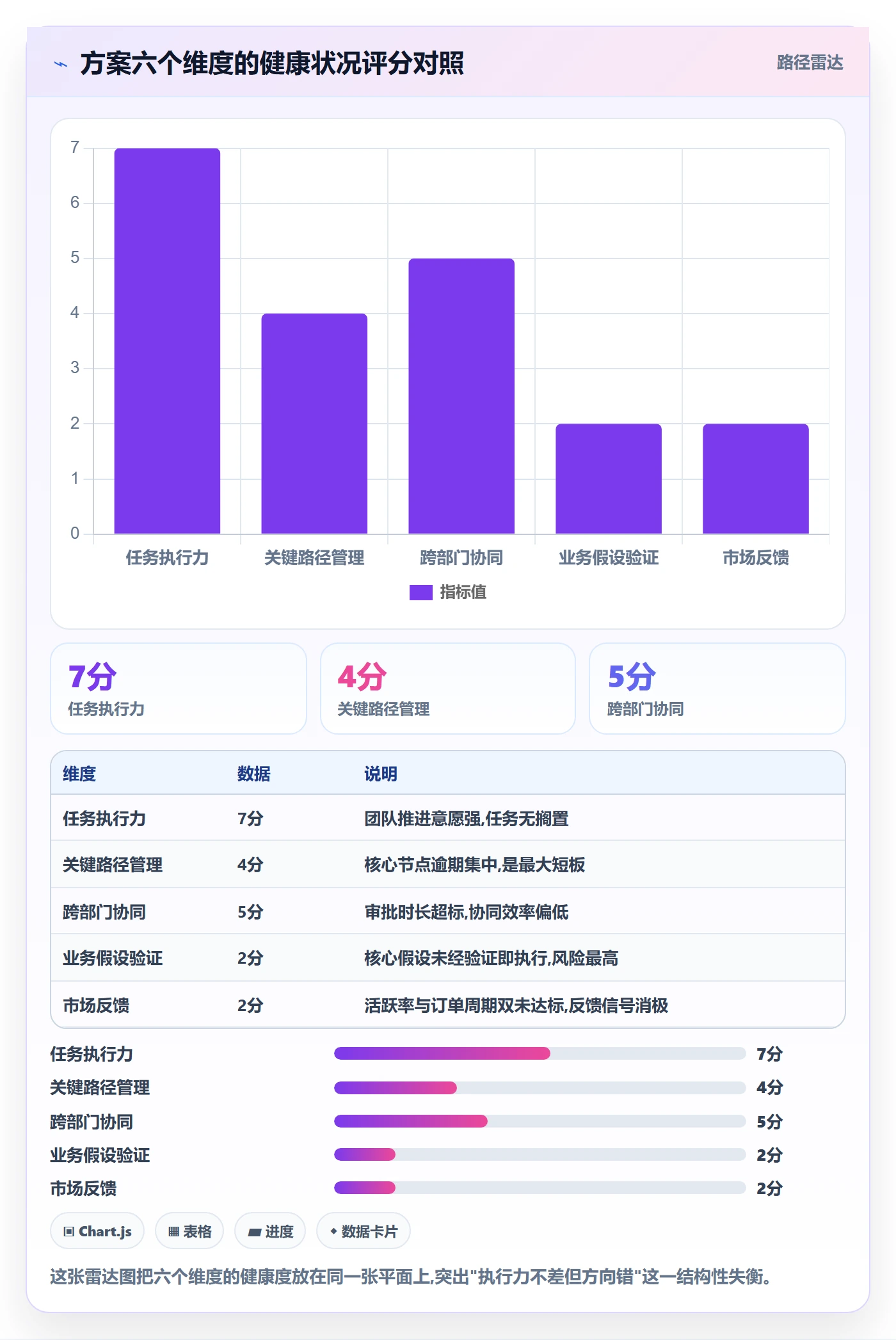Click the 数据卡片 tag chip
896x1340 pixels.
click(364, 1231)
